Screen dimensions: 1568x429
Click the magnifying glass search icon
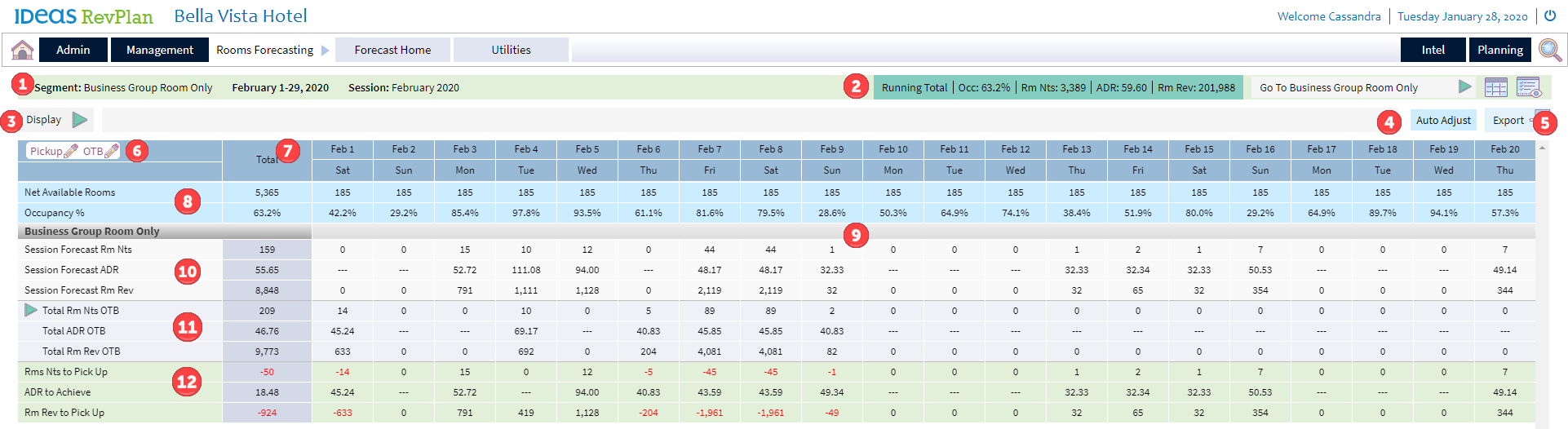[1550, 50]
